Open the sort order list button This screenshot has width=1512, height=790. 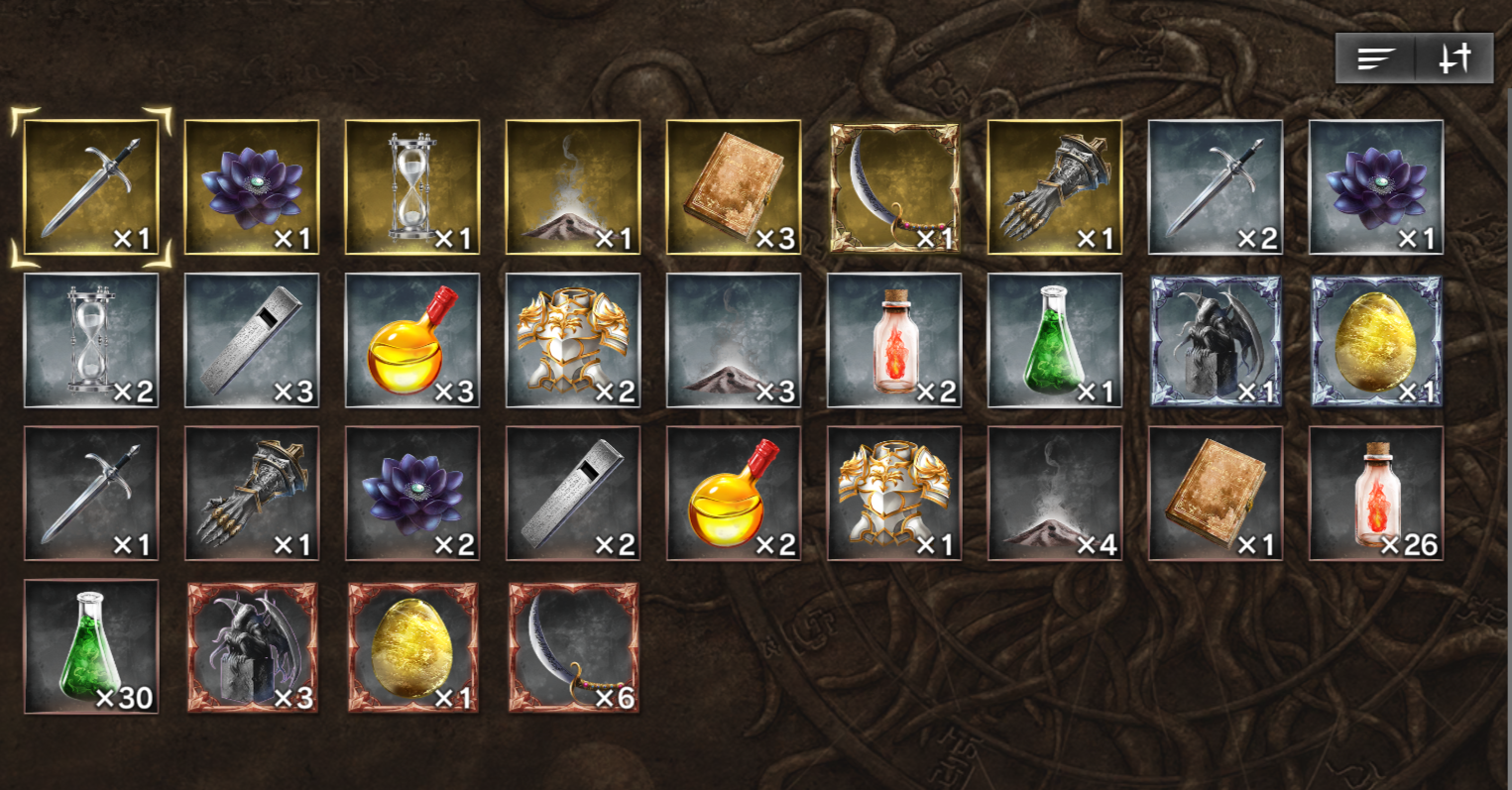coord(1375,58)
